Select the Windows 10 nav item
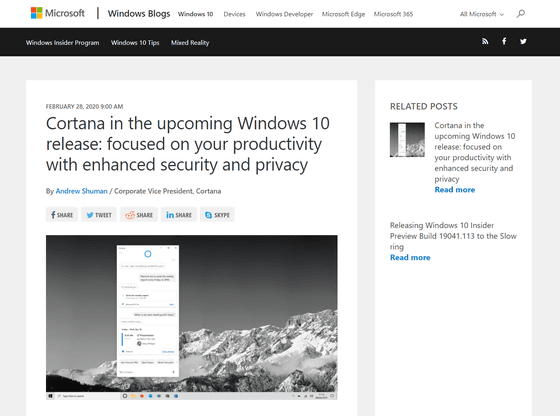560x416 pixels. pyautogui.click(x=195, y=14)
